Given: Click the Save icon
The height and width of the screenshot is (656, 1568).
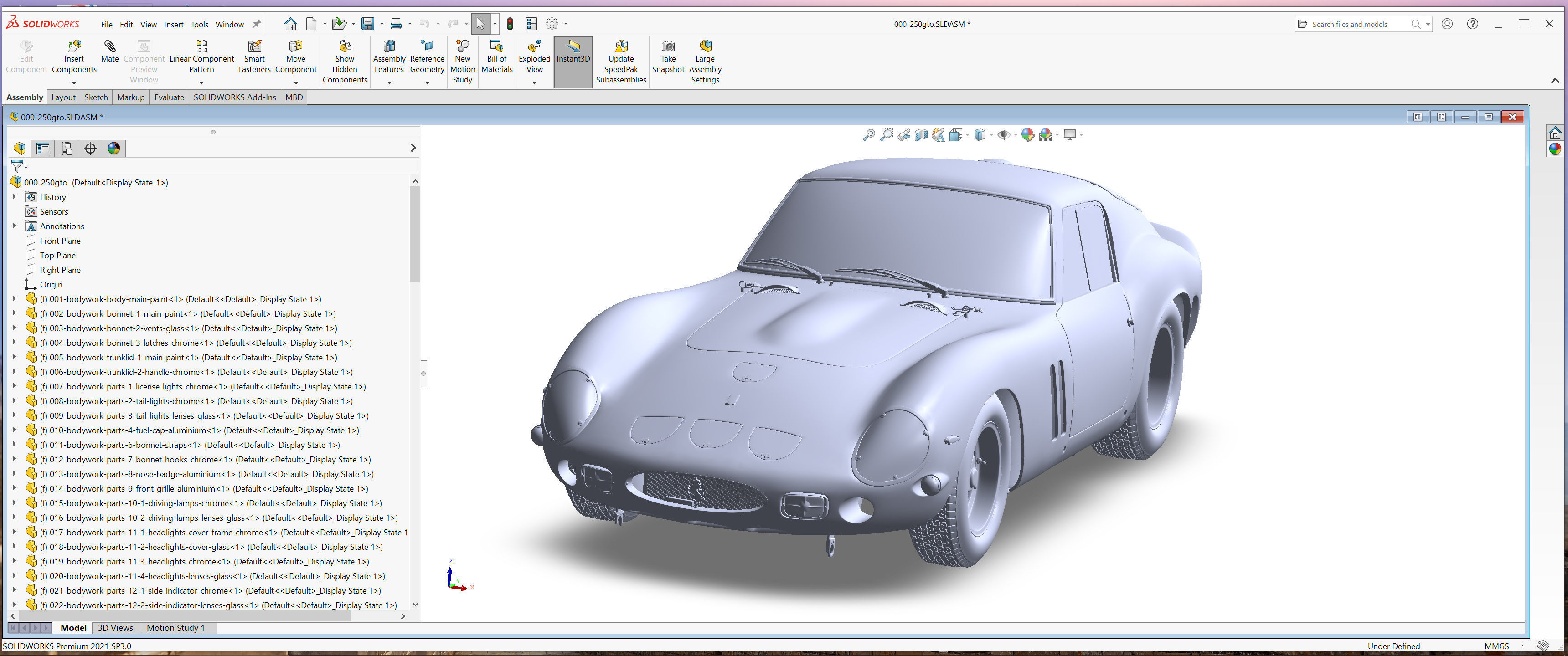Looking at the screenshot, I should tap(368, 24).
